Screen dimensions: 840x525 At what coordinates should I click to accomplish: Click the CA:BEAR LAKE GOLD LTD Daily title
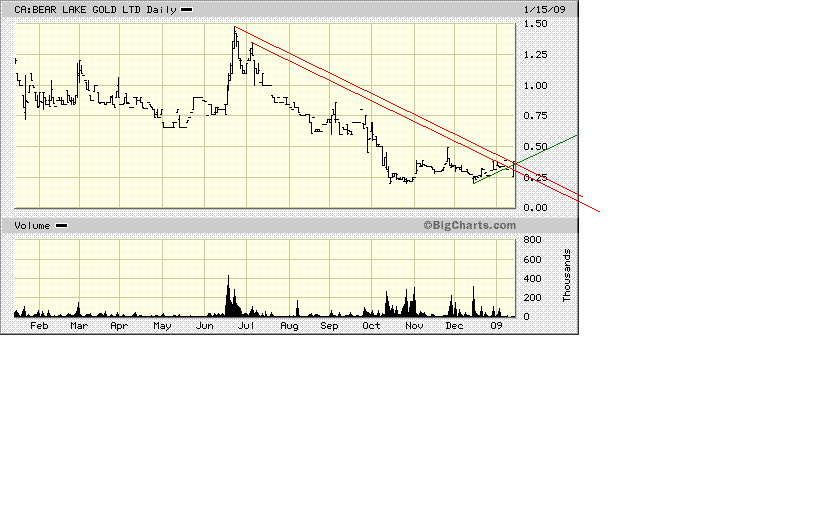(95, 10)
